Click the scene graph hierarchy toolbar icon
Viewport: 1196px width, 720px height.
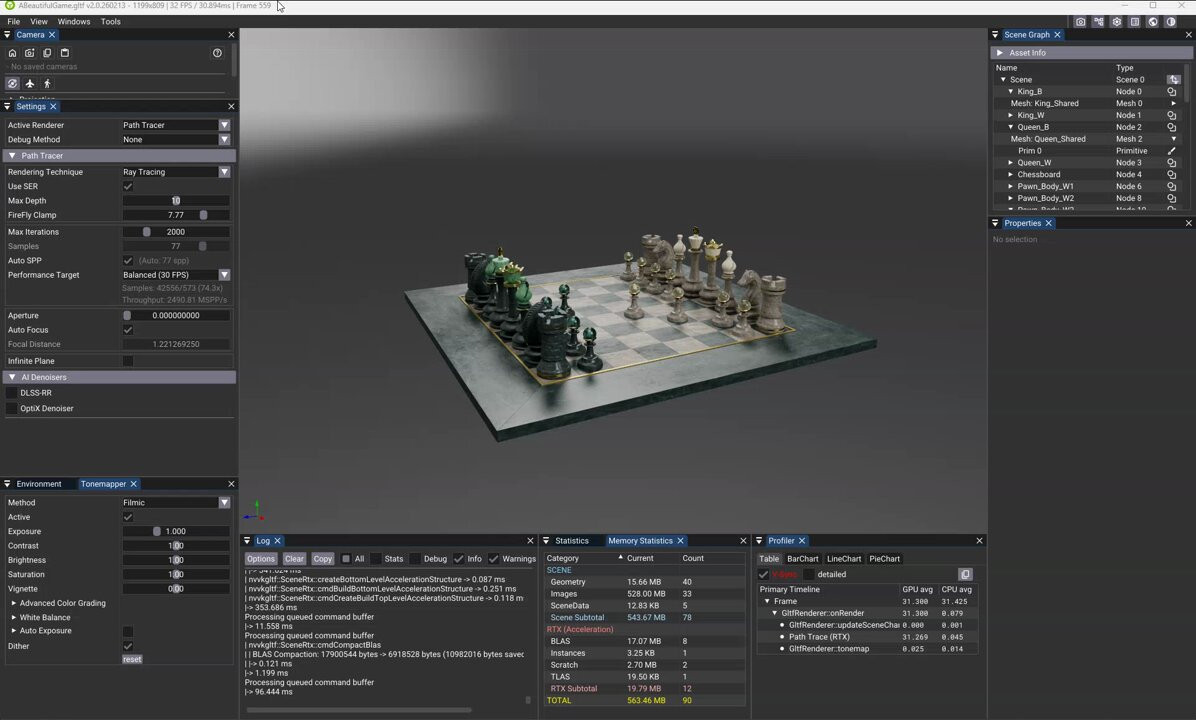click(x=1098, y=22)
